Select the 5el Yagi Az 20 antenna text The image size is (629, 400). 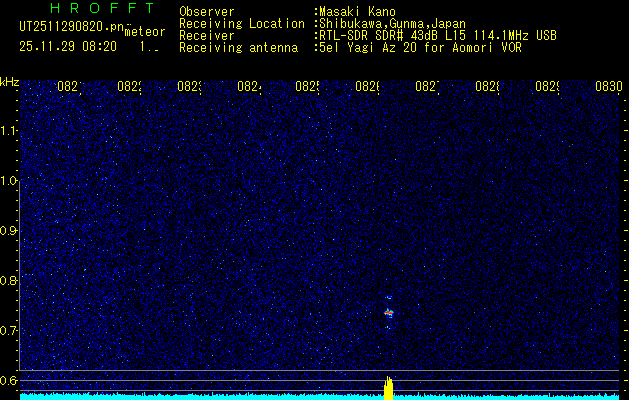click(420, 48)
